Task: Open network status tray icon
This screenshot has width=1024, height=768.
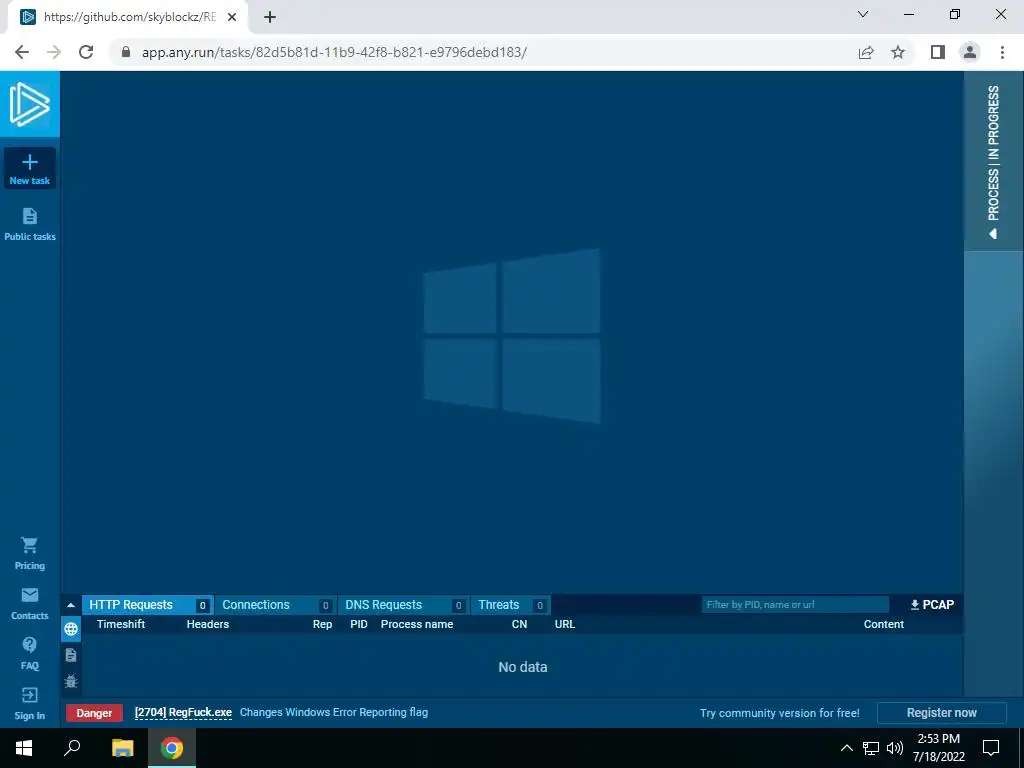Action: pos(871,748)
